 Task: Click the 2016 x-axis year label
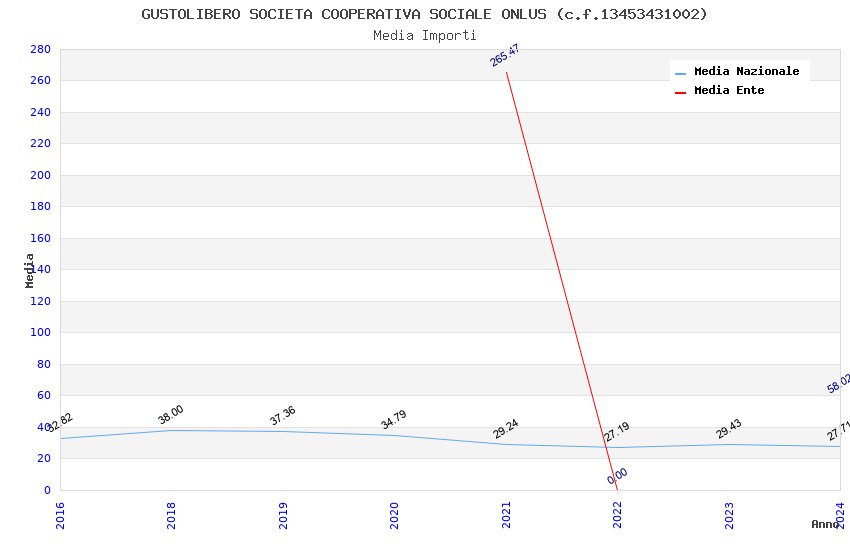[x=60, y=515]
